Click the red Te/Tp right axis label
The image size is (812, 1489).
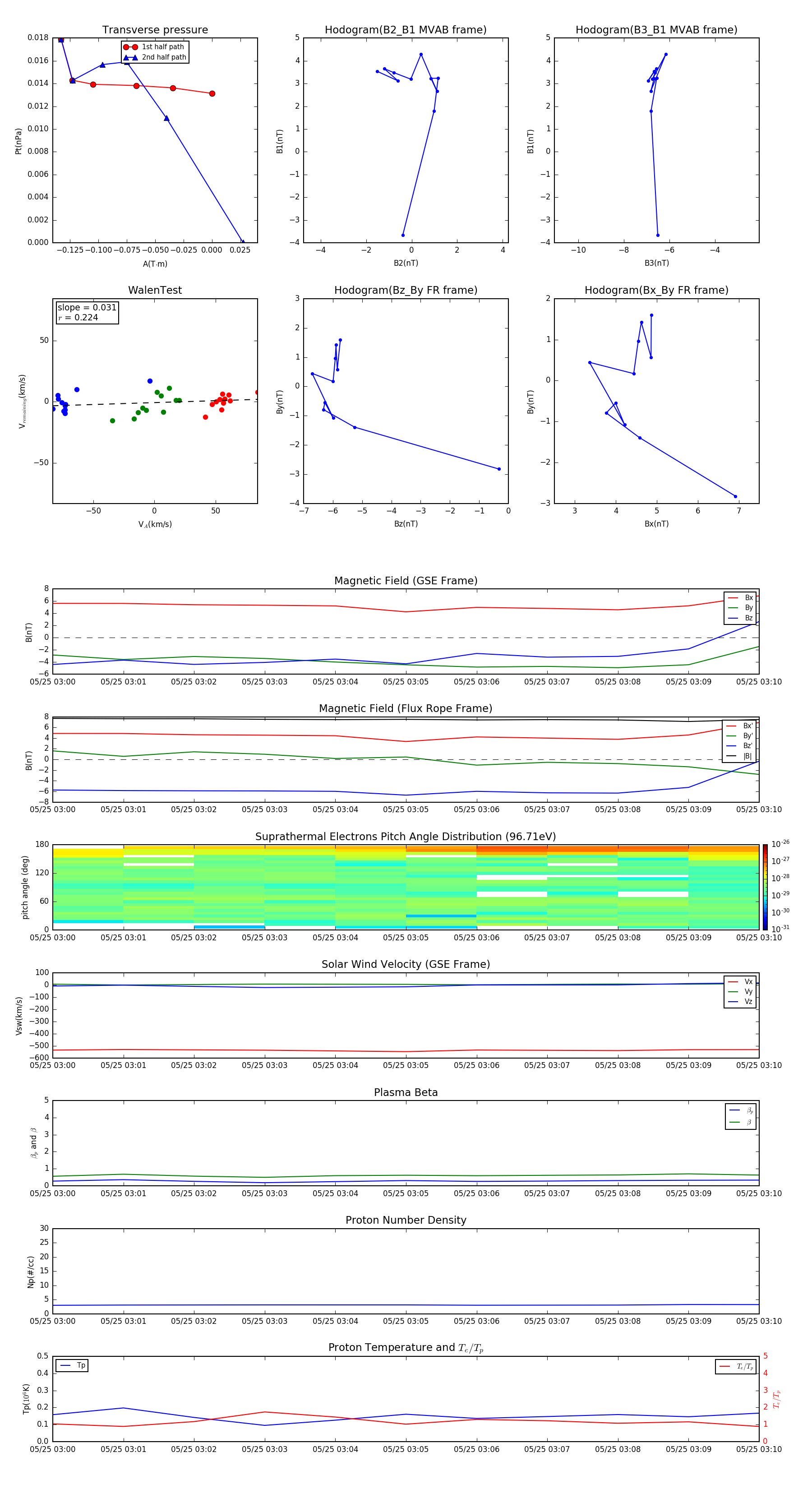click(x=777, y=1399)
